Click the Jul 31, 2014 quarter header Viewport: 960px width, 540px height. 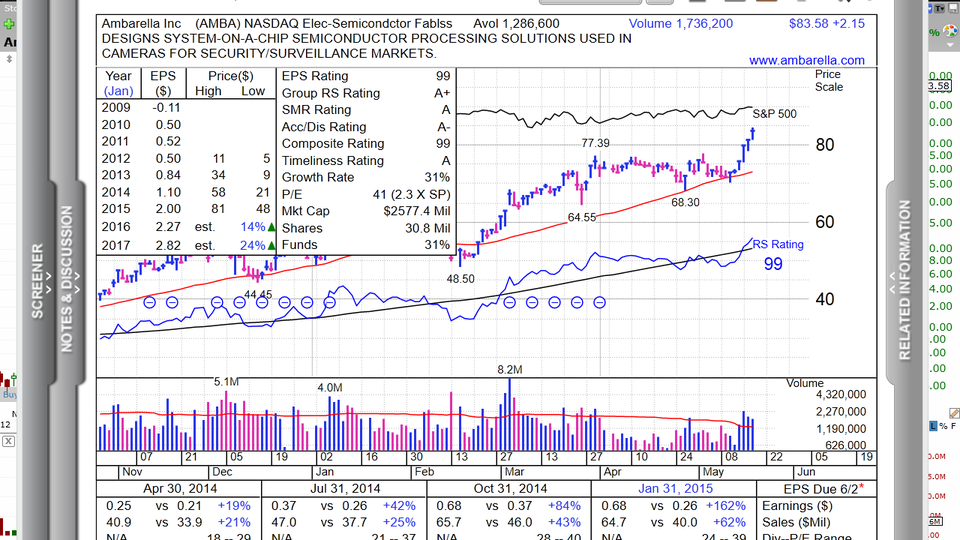coord(345,489)
